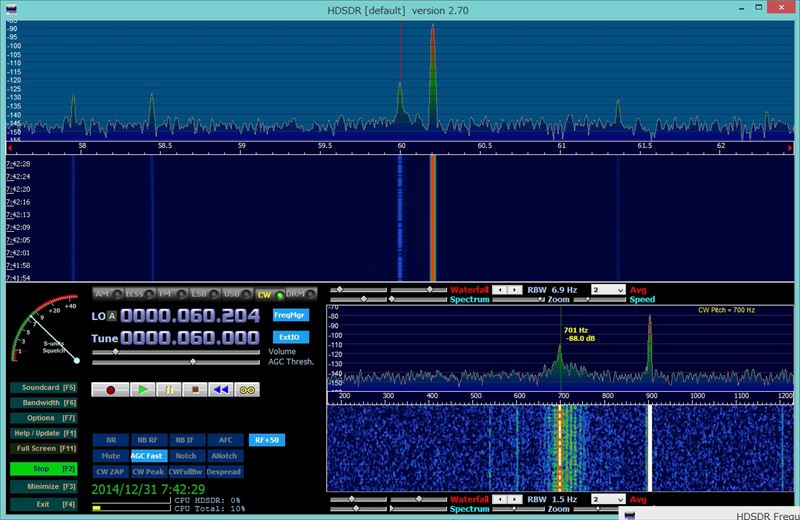The height and width of the screenshot is (520, 800).
Task: Click the brown square stop playback button
Action: (195, 390)
